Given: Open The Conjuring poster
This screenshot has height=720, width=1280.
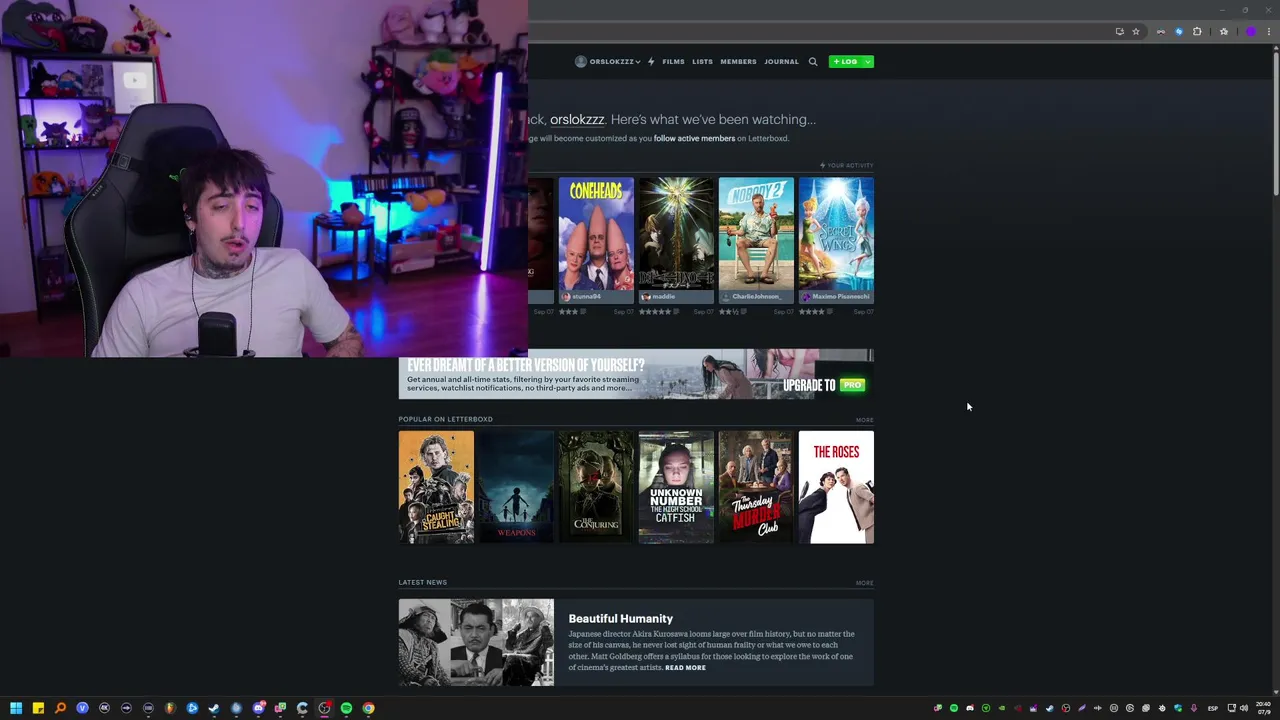Looking at the screenshot, I should tap(596, 487).
